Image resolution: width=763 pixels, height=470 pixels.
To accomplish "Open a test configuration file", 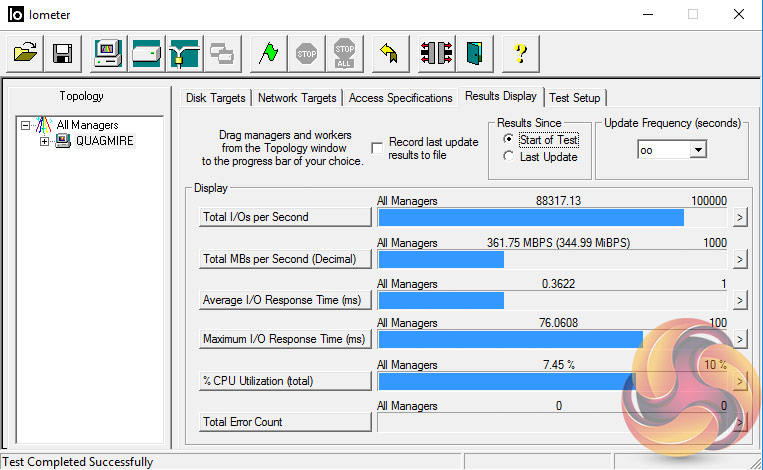I will [x=25, y=53].
